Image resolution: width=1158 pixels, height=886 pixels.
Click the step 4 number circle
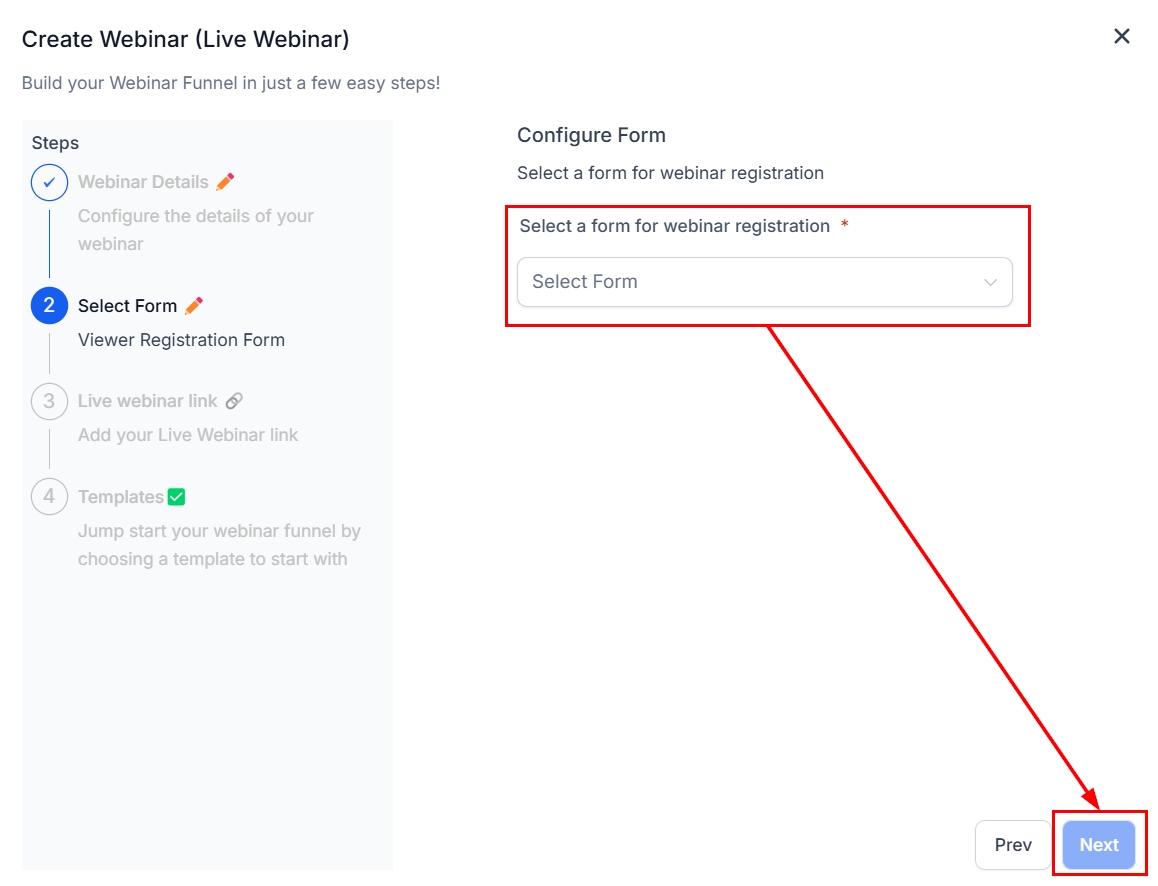point(49,497)
